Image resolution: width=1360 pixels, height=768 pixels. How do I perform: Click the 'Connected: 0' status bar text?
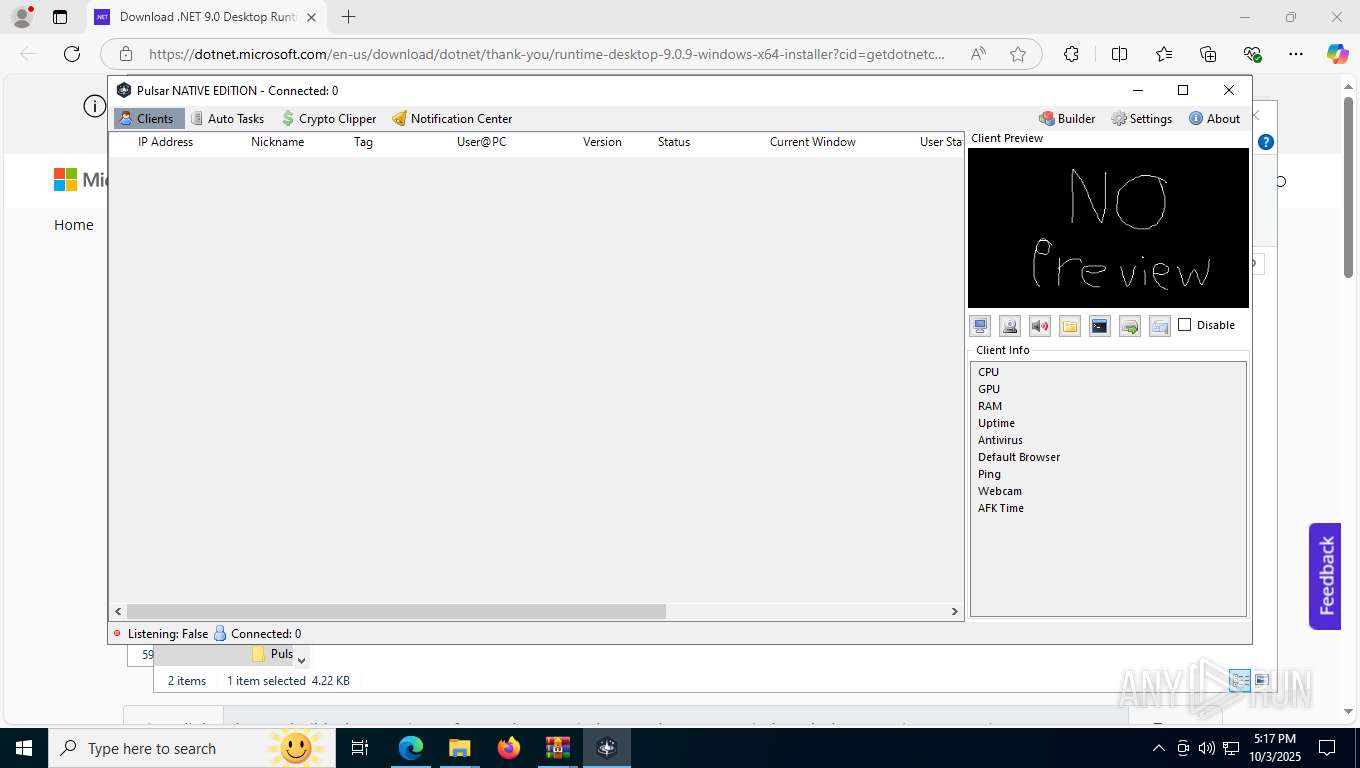(266, 634)
